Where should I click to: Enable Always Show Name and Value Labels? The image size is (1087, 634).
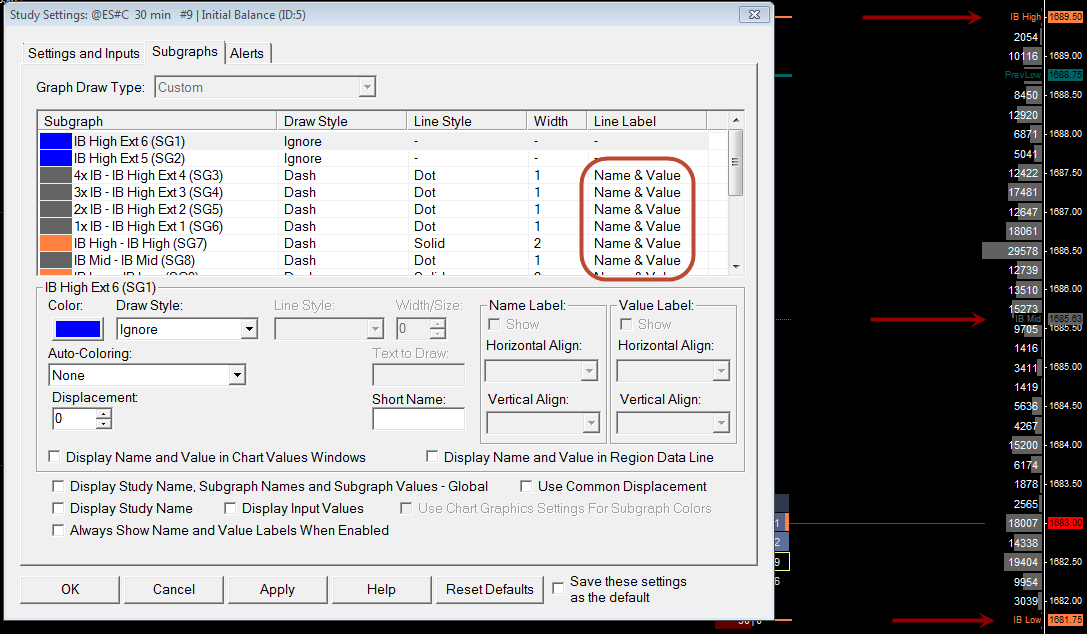click(x=58, y=531)
